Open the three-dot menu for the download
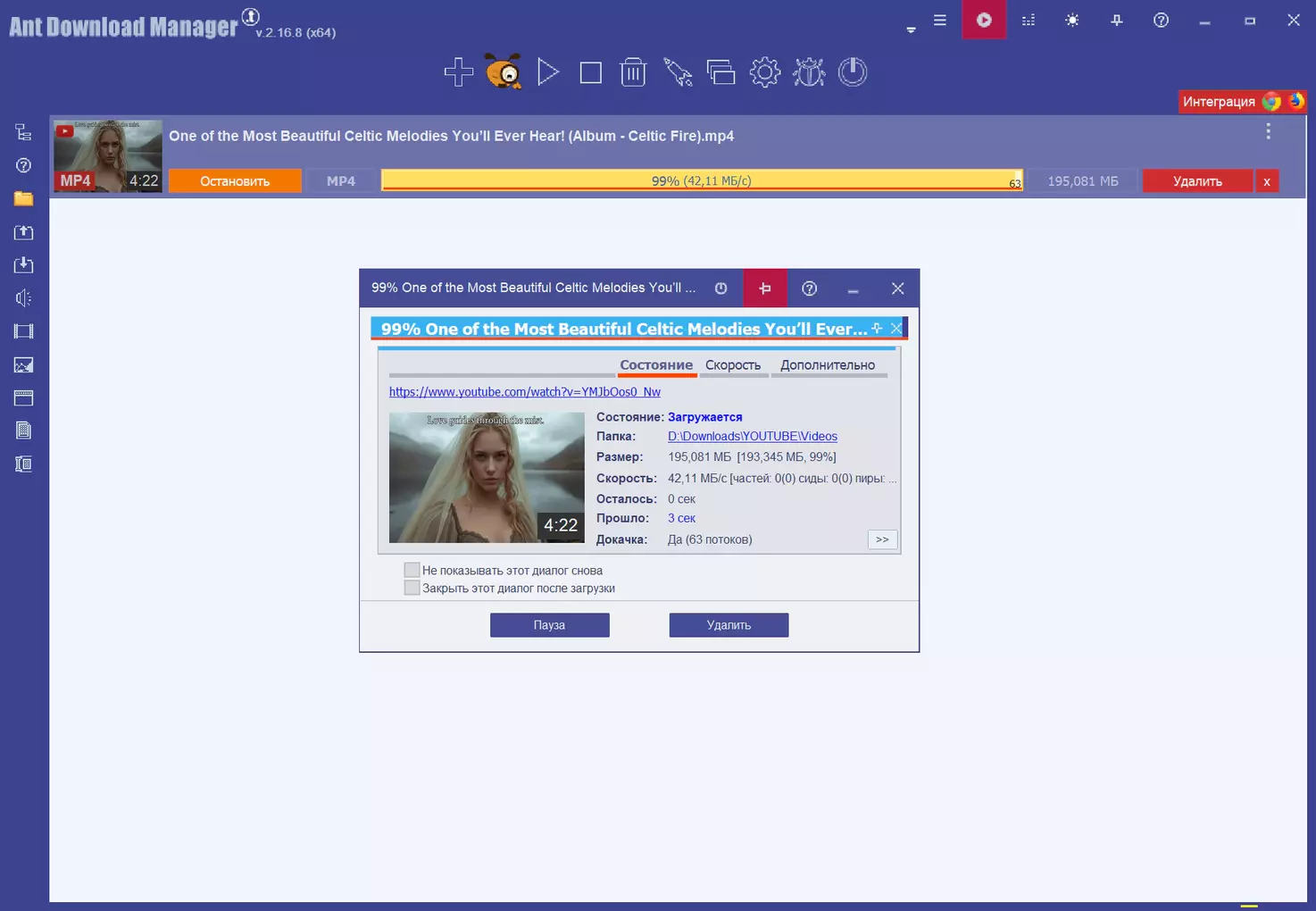The image size is (1316, 911). 1268,132
